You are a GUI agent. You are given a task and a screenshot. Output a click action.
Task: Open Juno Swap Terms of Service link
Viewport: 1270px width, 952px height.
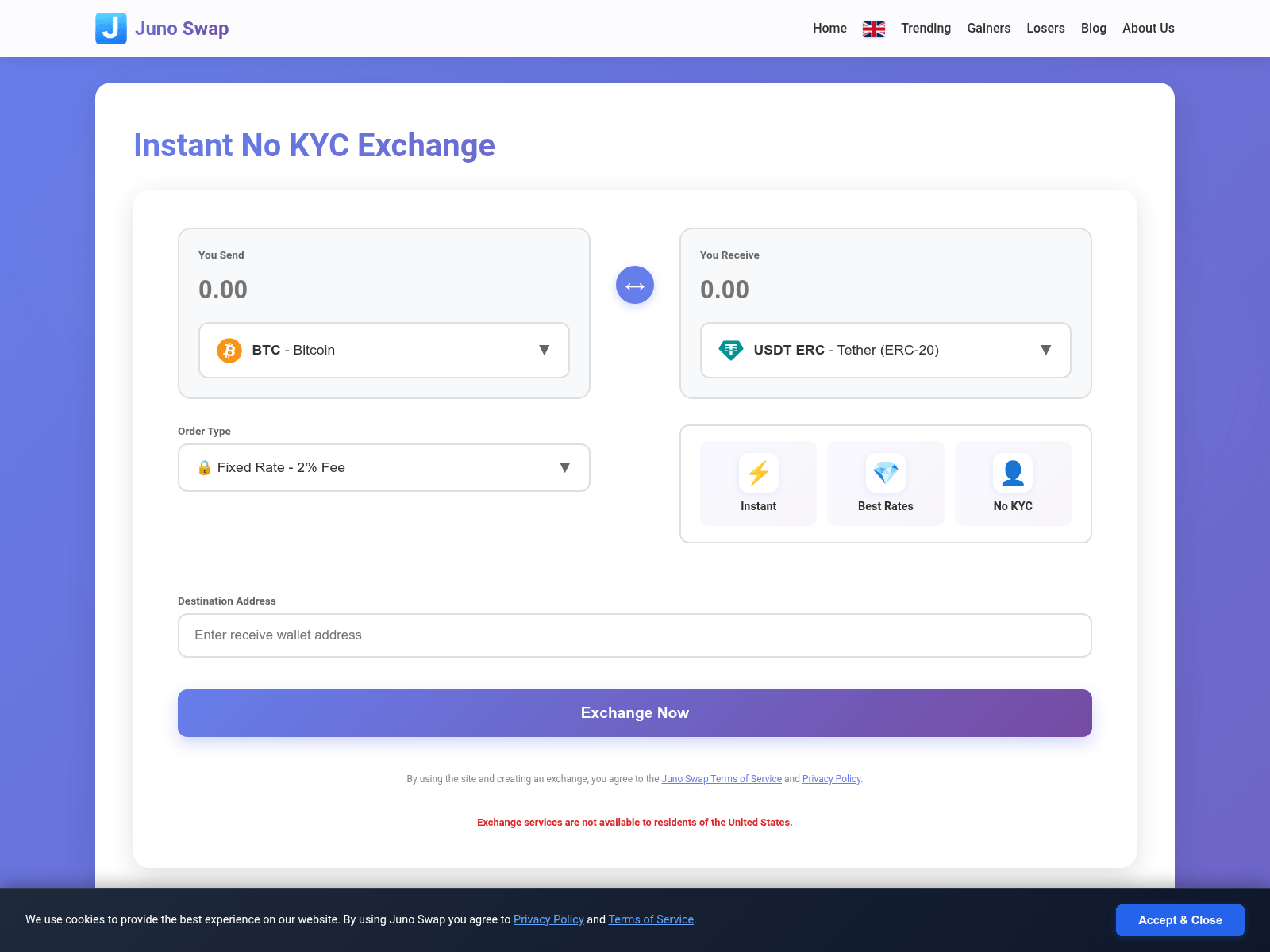722,779
